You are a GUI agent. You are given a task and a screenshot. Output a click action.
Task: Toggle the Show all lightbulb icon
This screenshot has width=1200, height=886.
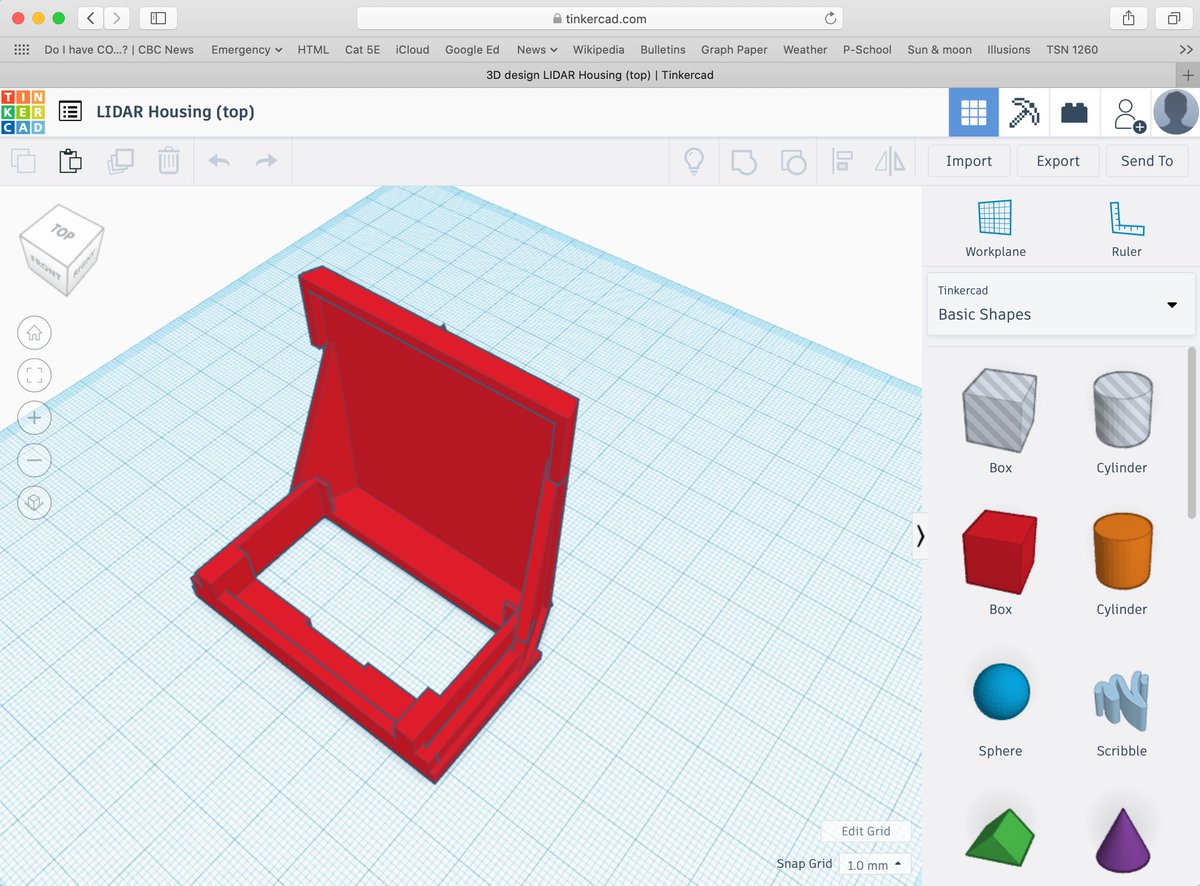[694, 161]
